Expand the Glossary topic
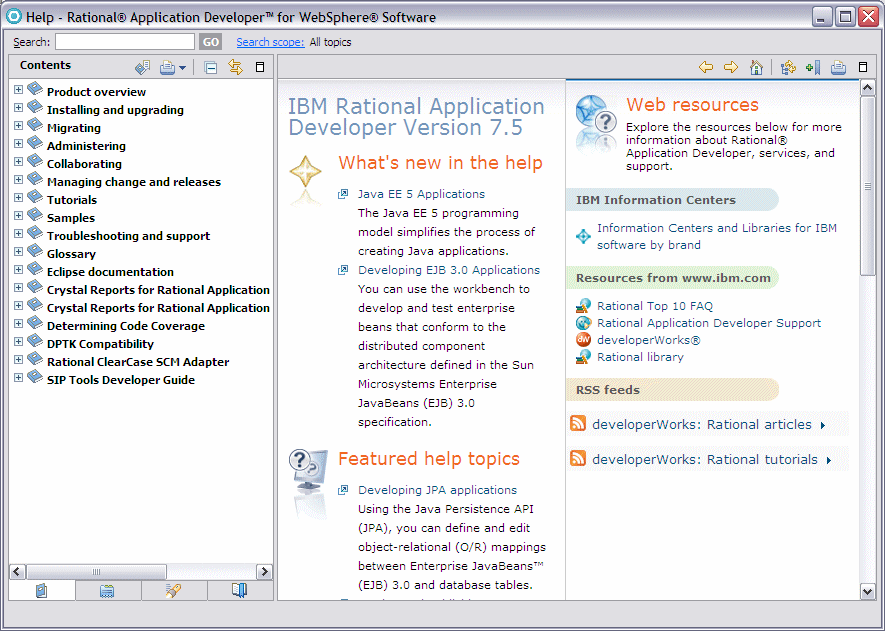The width and height of the screenshot is (885, 631). (18, 252)
